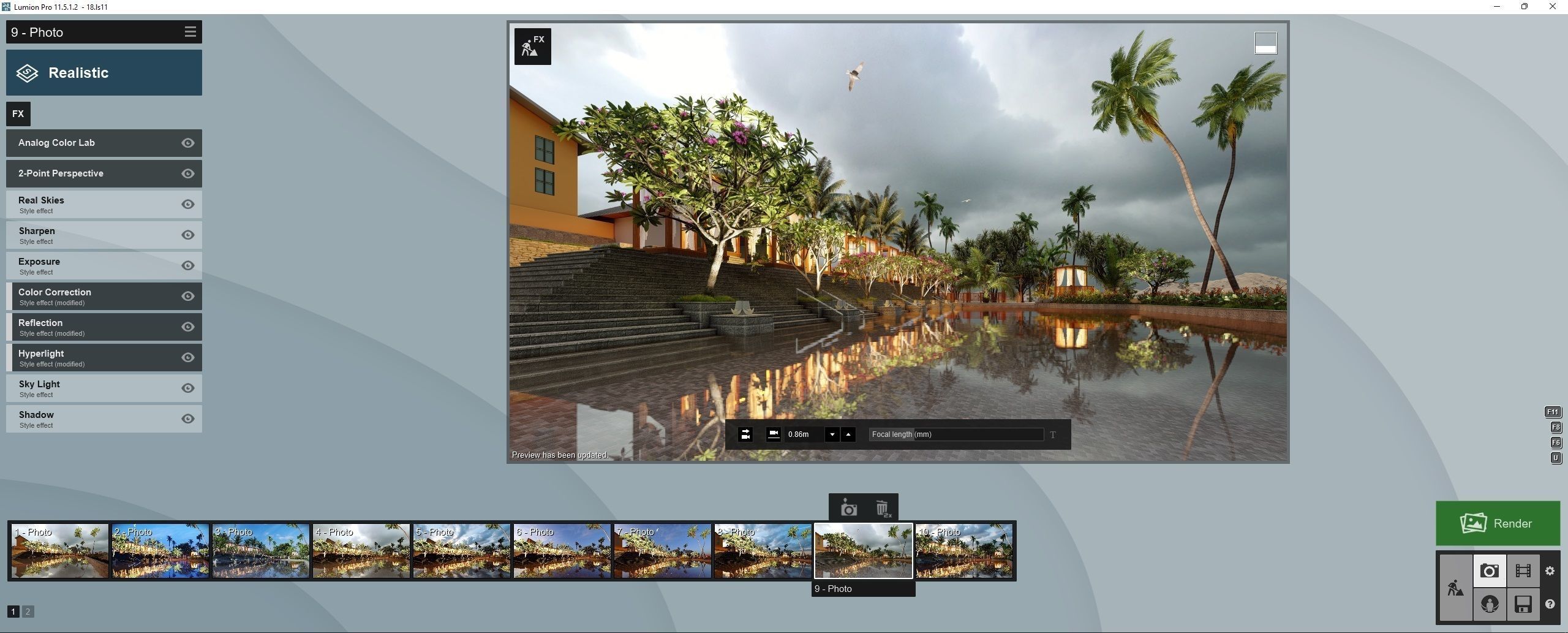Select the 8 - Photo thumbnail
Viewport: 1568px width, 633px height.
pyautogui.click(x=763, y=551)
